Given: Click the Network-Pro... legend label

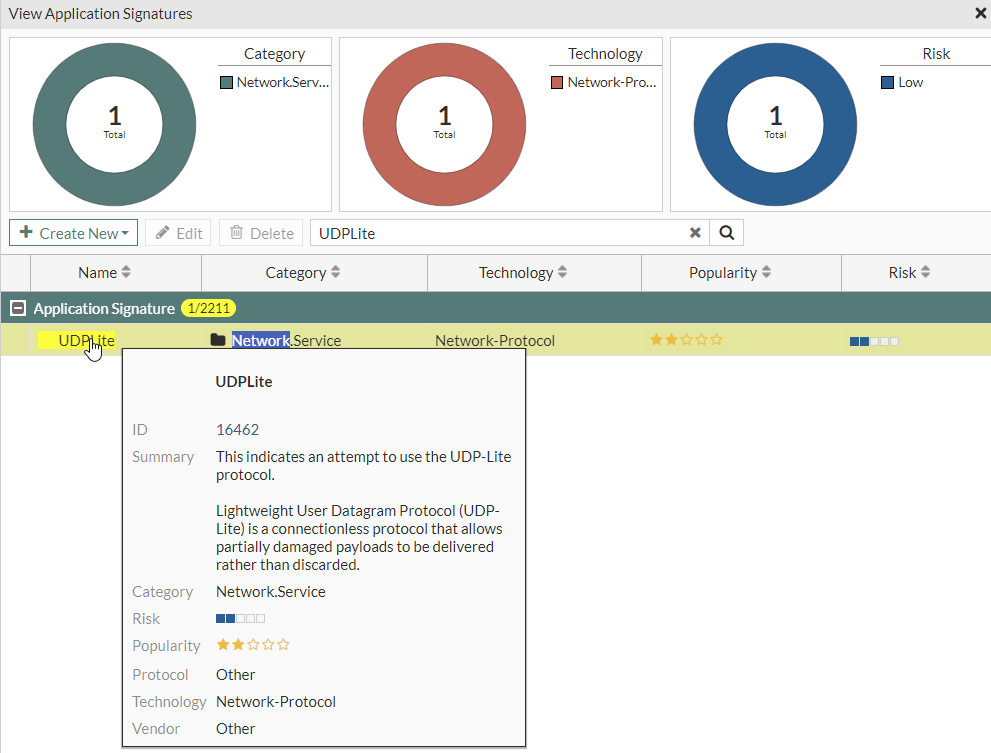Looking at the screenshot, I should [612, 82].
